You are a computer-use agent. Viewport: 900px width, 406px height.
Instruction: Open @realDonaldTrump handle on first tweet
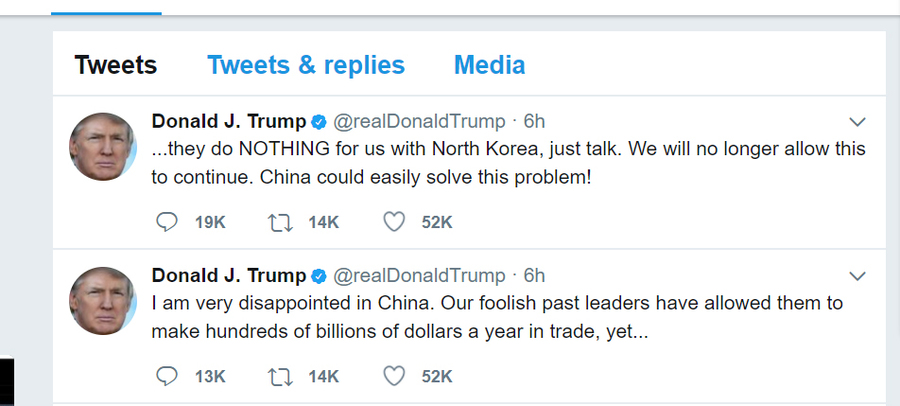point(419,122)
